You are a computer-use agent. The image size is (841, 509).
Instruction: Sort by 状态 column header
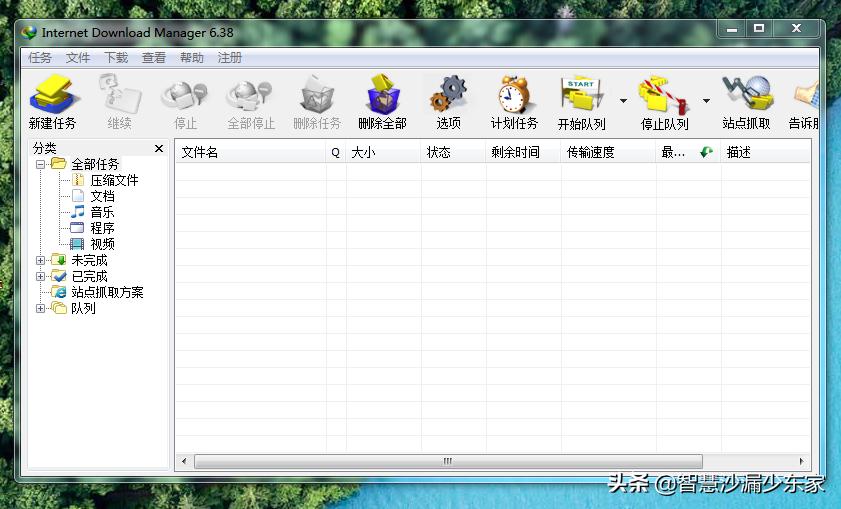454,152
